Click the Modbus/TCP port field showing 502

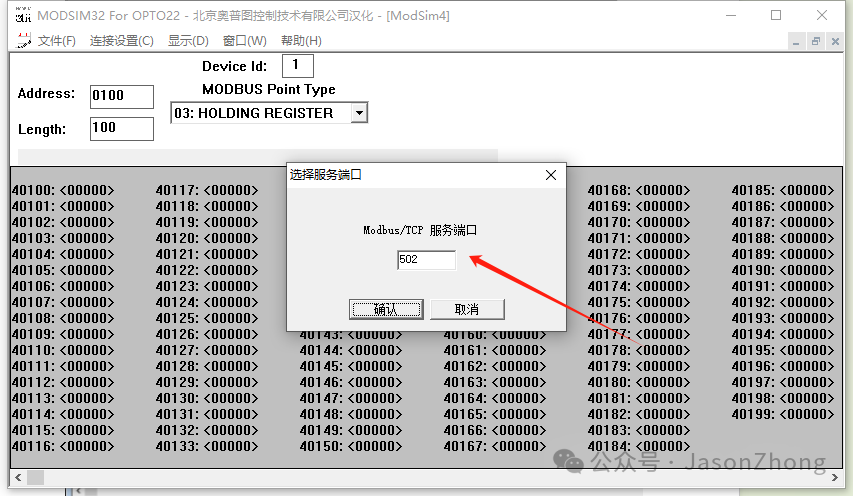[x=426, y=260]
